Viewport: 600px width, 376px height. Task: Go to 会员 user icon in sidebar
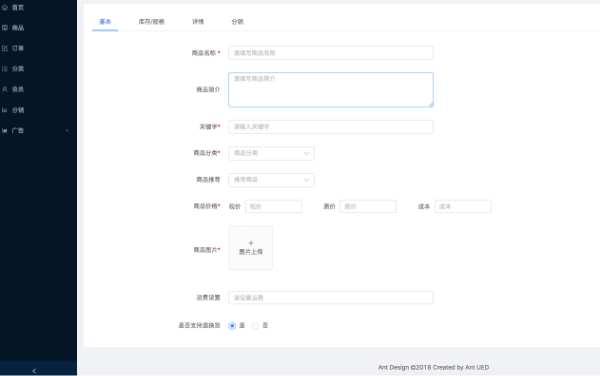[5, 89]
